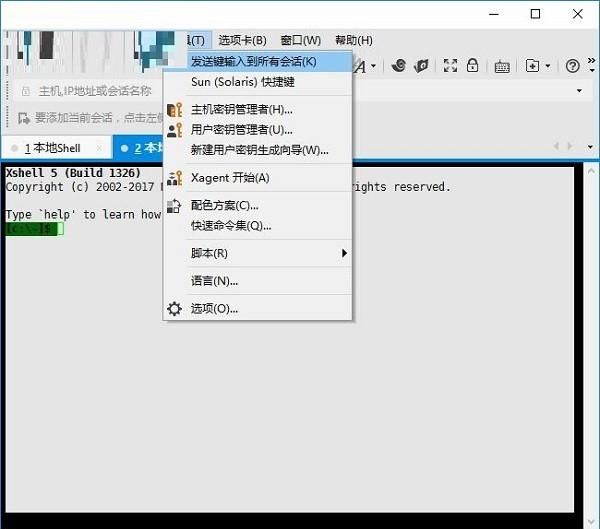600x529 pixels.
Task: Open help via the question mark icon
Action: click(x=572, y=66)
